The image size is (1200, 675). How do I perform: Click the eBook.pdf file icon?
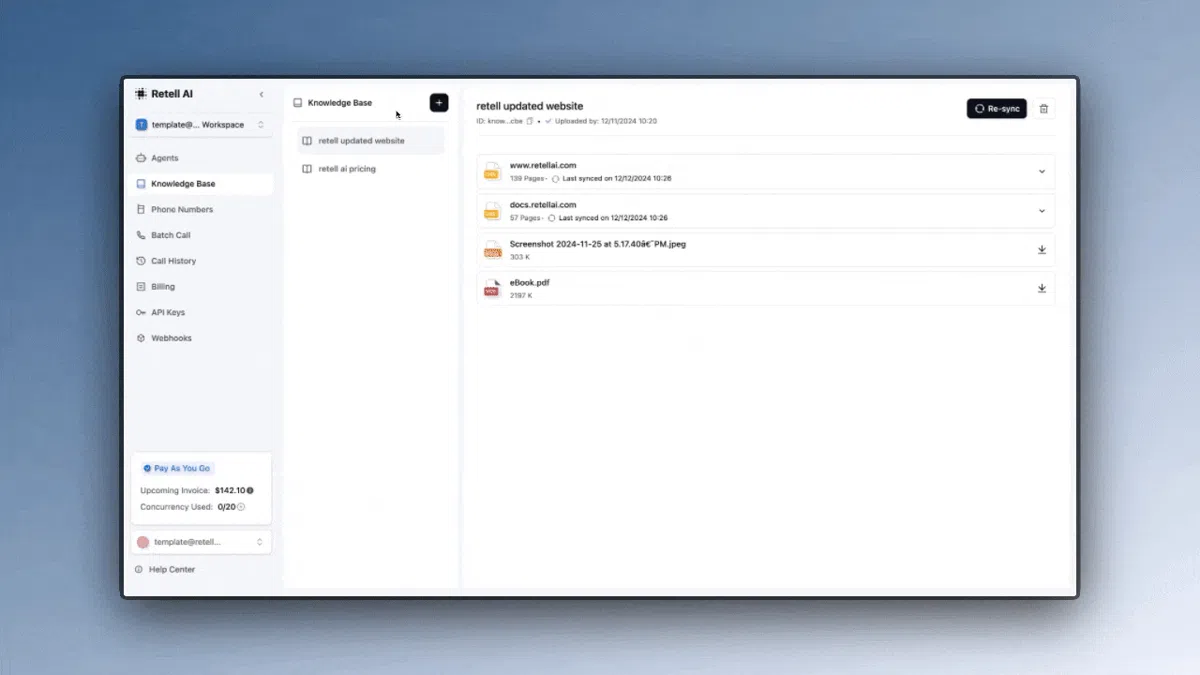492,288
